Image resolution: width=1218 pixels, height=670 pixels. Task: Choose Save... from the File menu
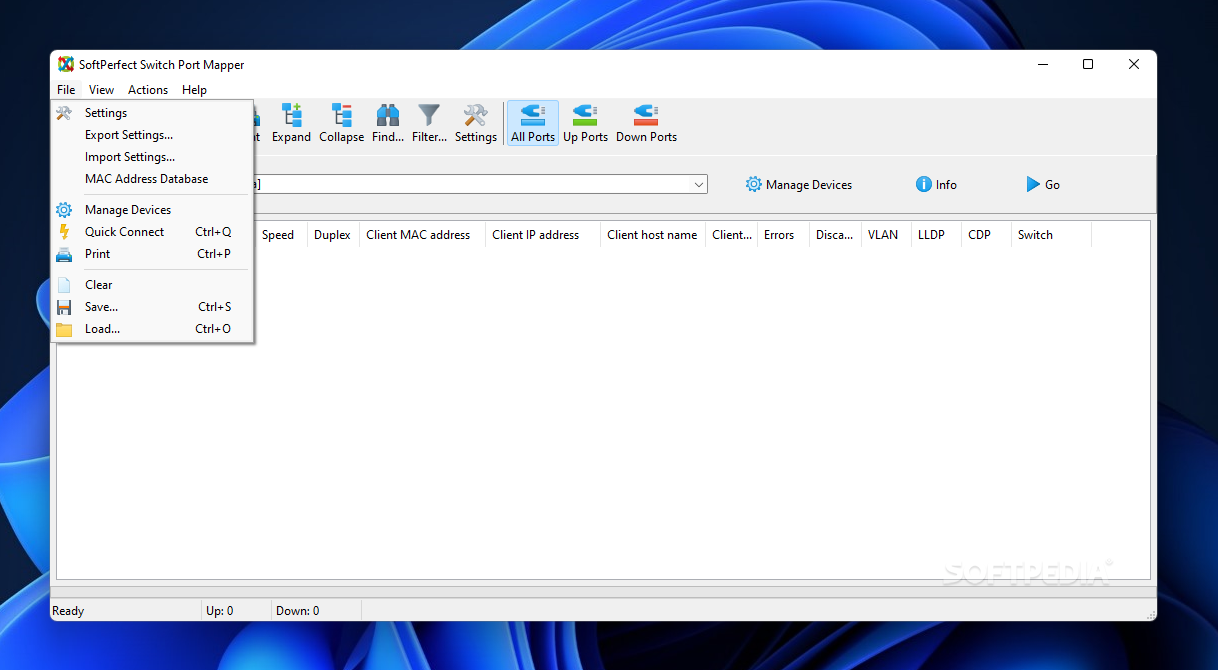(152, 307)
